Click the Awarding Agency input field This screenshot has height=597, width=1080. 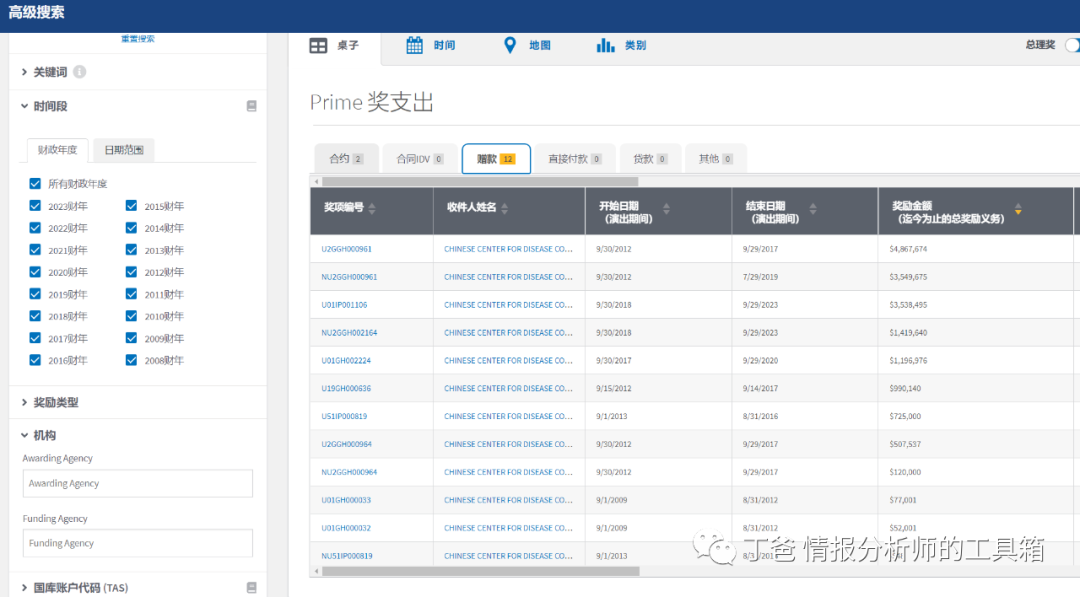pos(138,483)
